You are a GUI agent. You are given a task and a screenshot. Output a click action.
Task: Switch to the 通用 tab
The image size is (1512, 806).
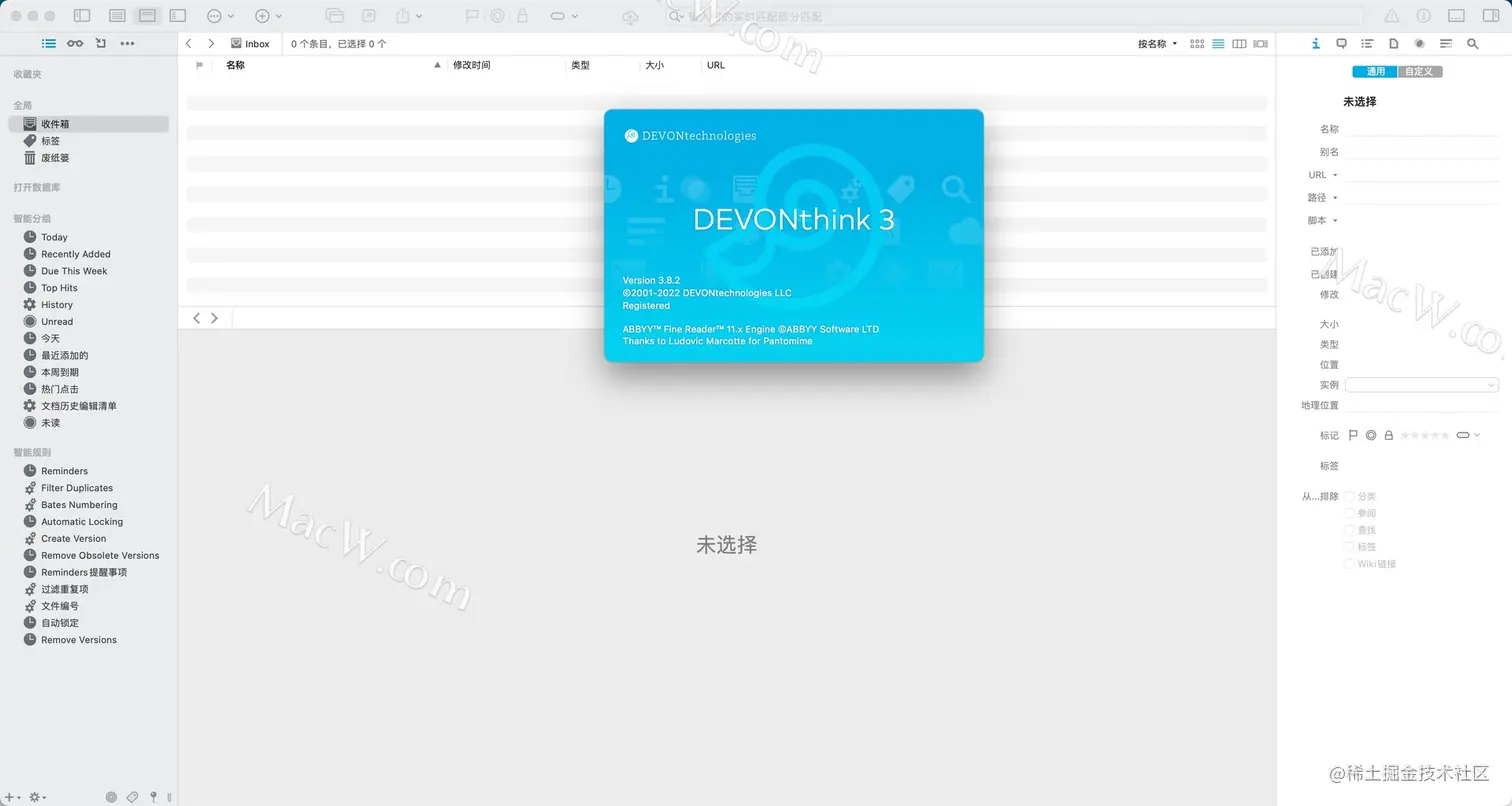(x=1375, y=71)
